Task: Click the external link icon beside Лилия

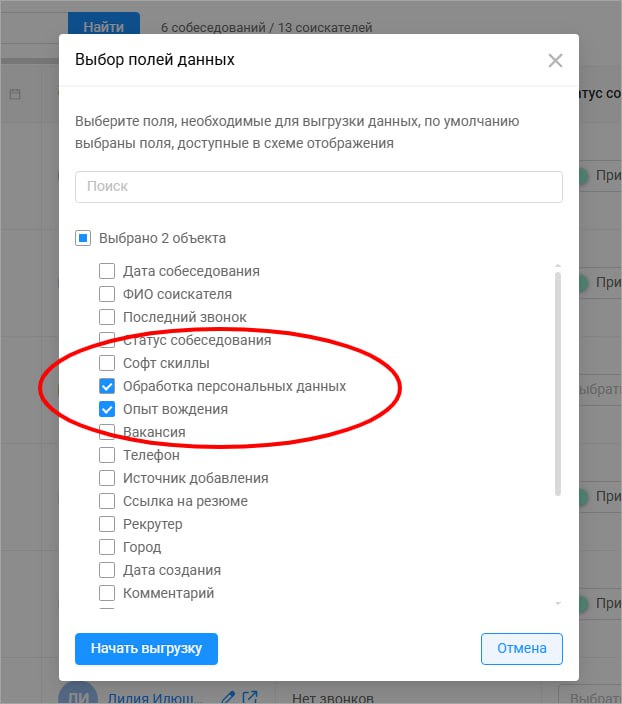Action: click(250, 697)
